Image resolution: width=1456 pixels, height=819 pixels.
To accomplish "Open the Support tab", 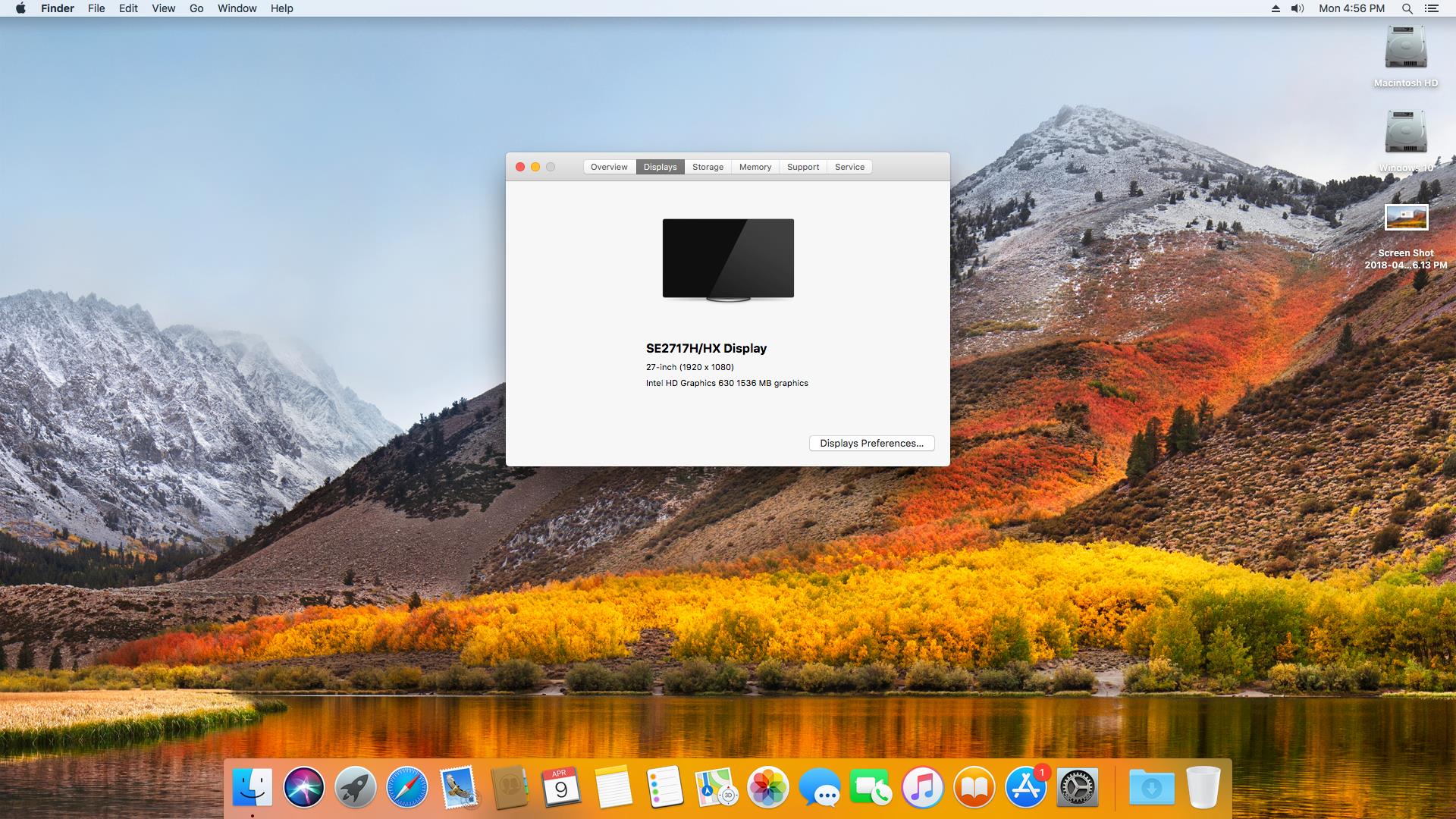I will point(803,167).
